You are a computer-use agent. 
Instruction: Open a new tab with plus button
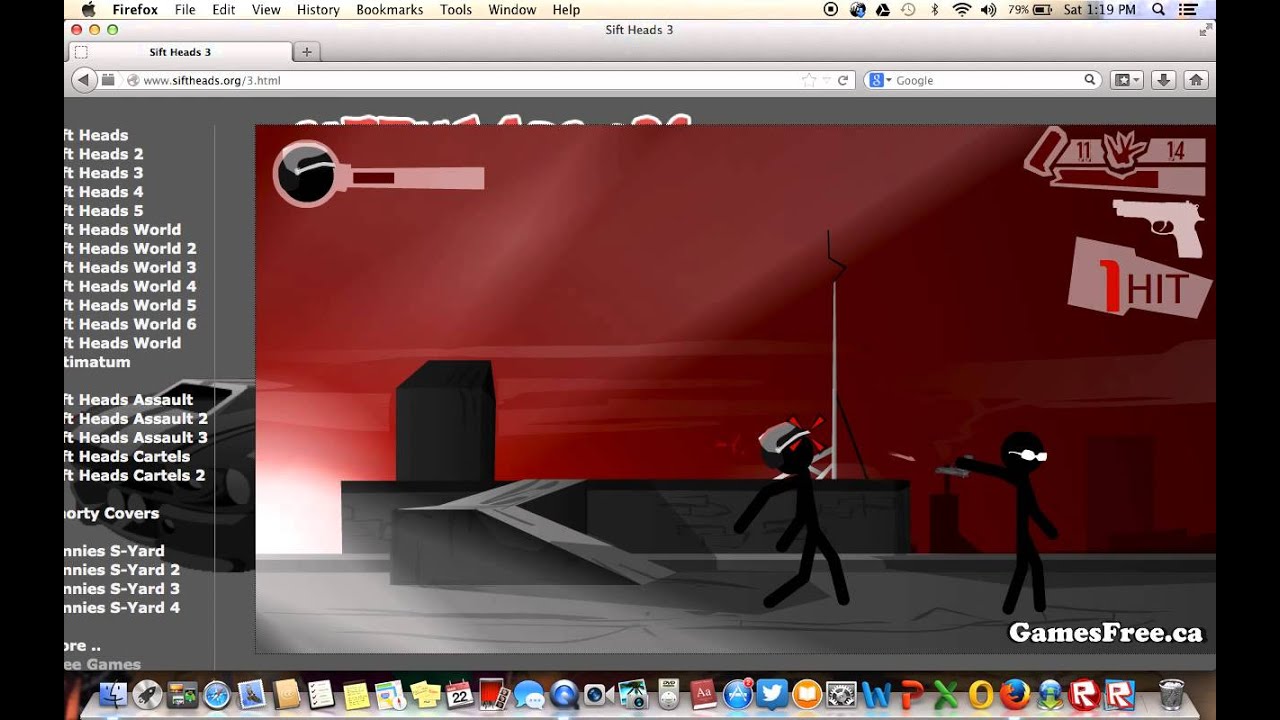tap(307, 52)
